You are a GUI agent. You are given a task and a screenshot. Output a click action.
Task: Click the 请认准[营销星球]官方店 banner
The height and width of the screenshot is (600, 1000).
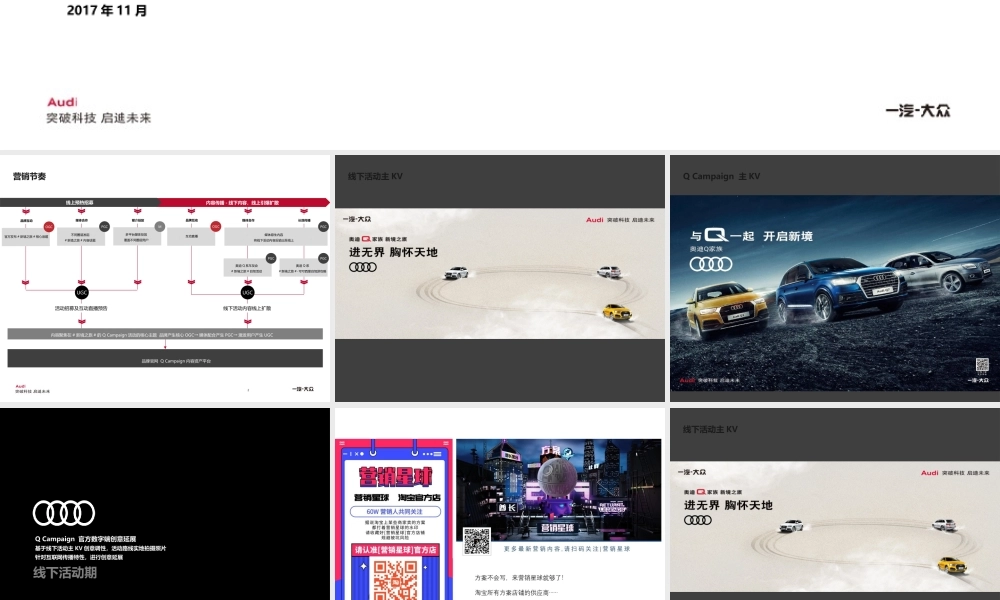[395, 550]
